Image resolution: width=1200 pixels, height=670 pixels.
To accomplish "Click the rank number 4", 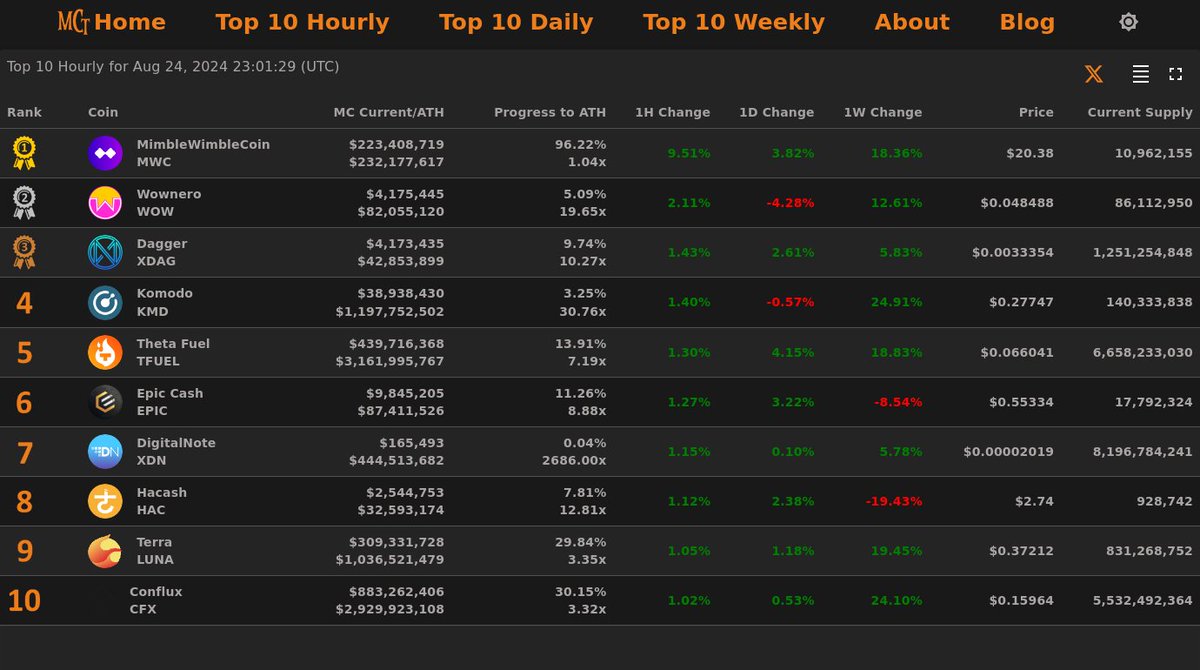I will pos(24,303).
